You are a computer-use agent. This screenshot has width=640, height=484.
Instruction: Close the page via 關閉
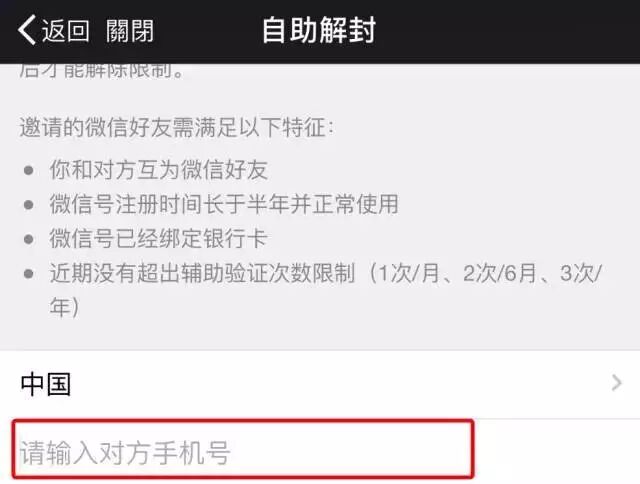click(x=130, y=31)
